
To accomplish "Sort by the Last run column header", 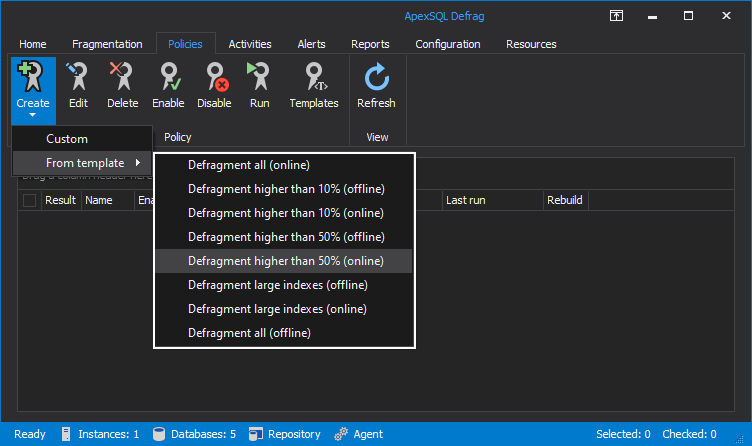I will pos(493,200).
